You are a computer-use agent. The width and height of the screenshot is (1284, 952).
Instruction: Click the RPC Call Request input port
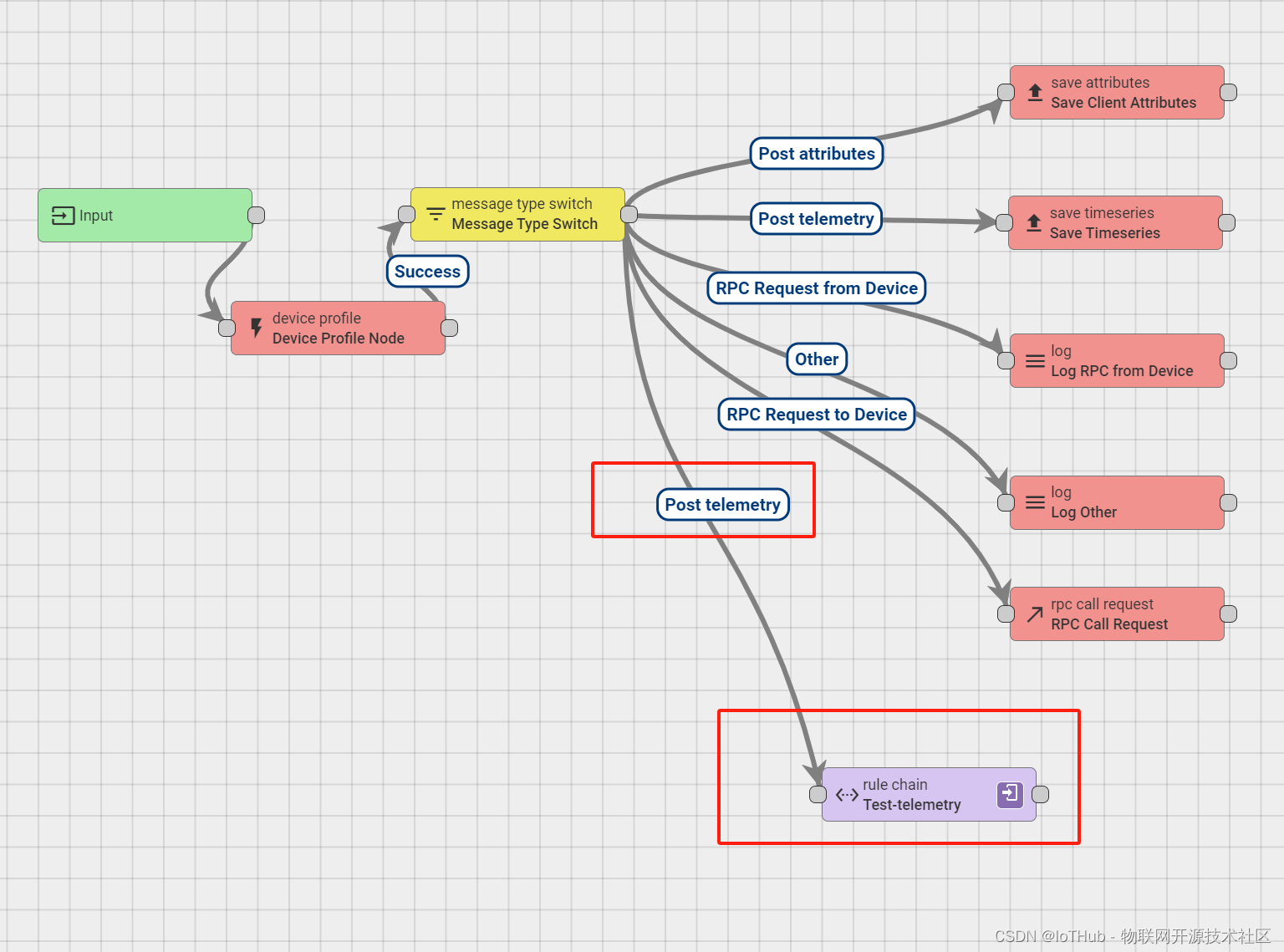pos(1006,613)
